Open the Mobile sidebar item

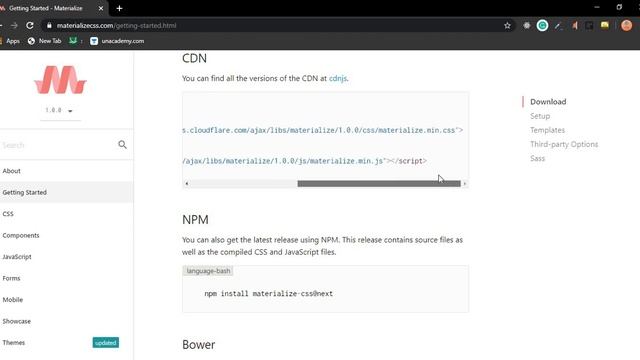point(13,300)
